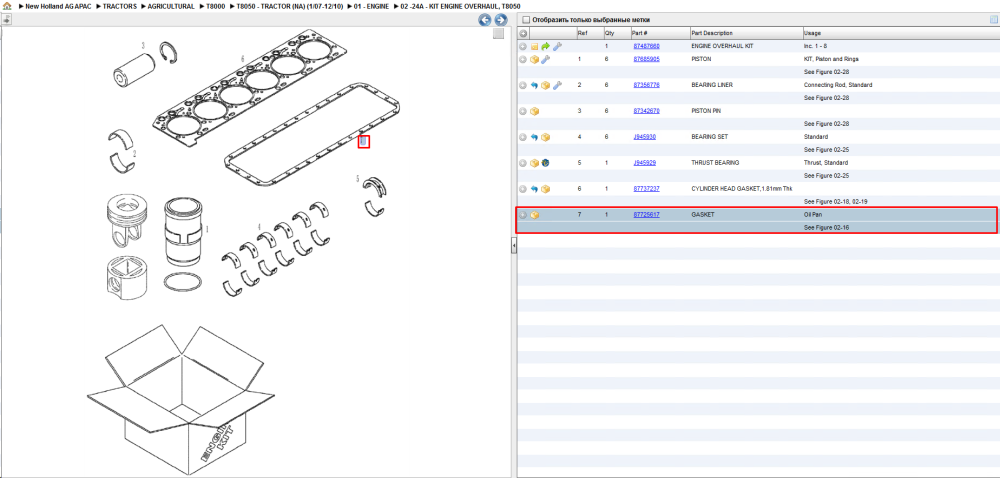1000x478 pixels.
Task: Open New Holland AG APAC breadcrumb
Action: (x=57, y=6)
